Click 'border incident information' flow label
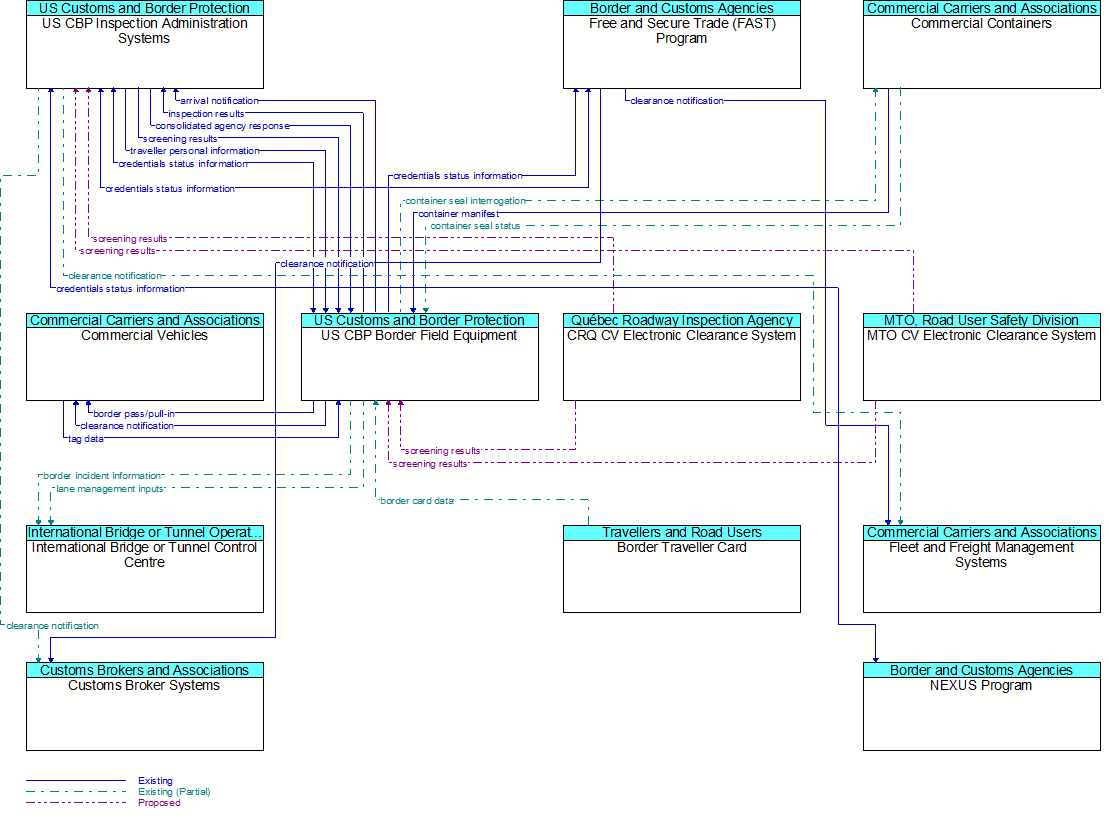This screenshot has height=820, width=1110. (102, 476)
